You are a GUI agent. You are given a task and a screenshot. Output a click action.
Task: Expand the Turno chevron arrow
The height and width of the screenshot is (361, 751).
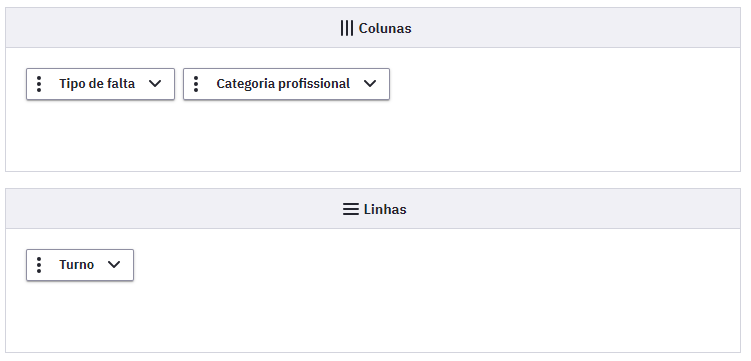pos(114,265)
